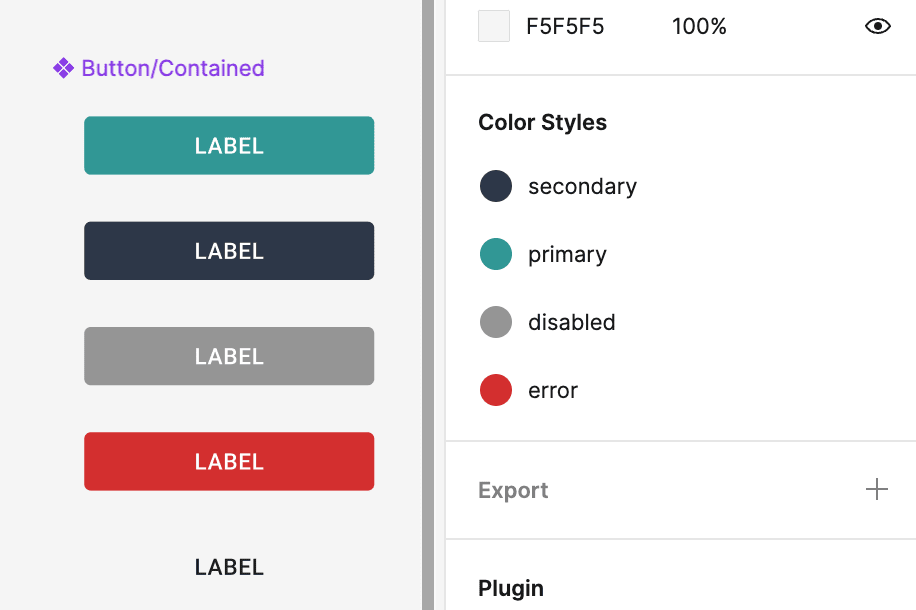Image resolution: width=916 pixels, height=610 pixels.
Task: Select the teal primary LABEL button
Action: (x=229, y=146)
